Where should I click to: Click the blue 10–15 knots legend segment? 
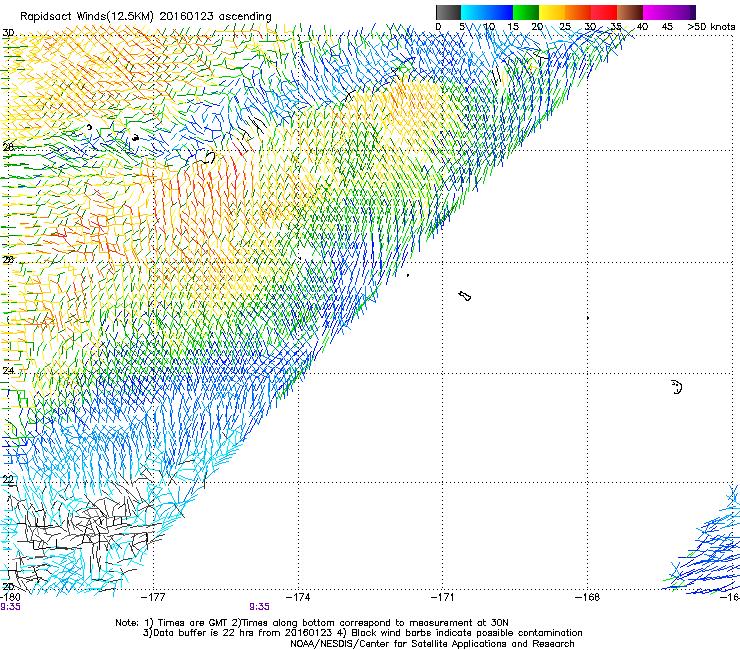click(x=500, y=12)
